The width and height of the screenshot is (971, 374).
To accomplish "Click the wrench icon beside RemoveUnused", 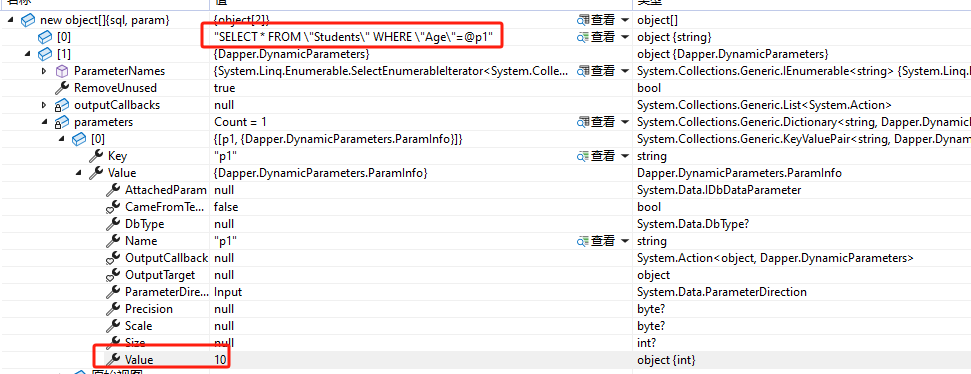I will click(62, 88).
